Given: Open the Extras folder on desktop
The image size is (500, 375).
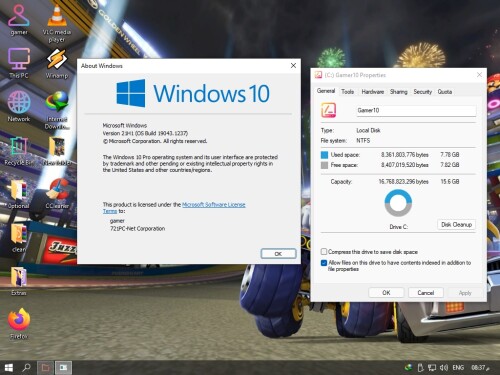Looking at the screenshot, I should coord(19,281).
